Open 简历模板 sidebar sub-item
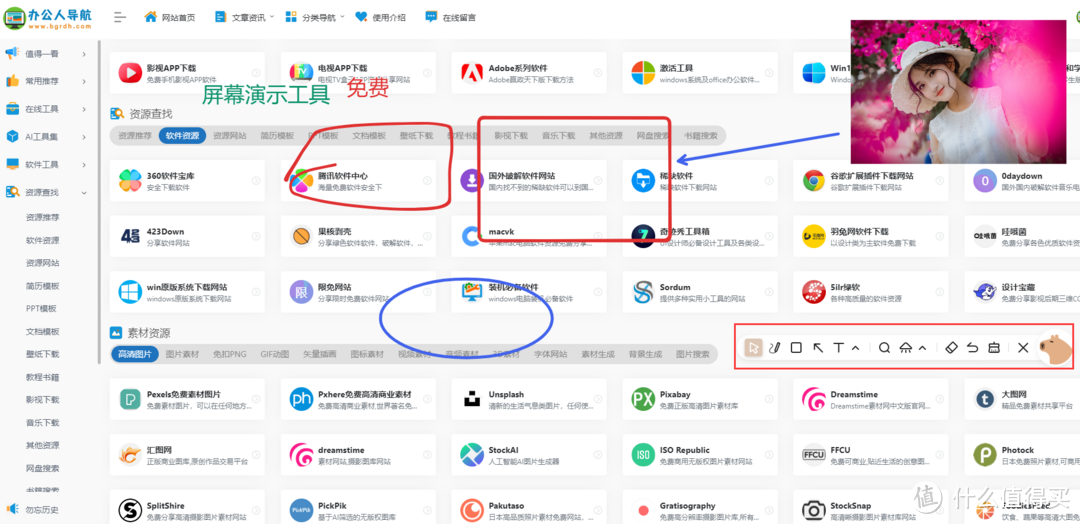 point(43,286)
